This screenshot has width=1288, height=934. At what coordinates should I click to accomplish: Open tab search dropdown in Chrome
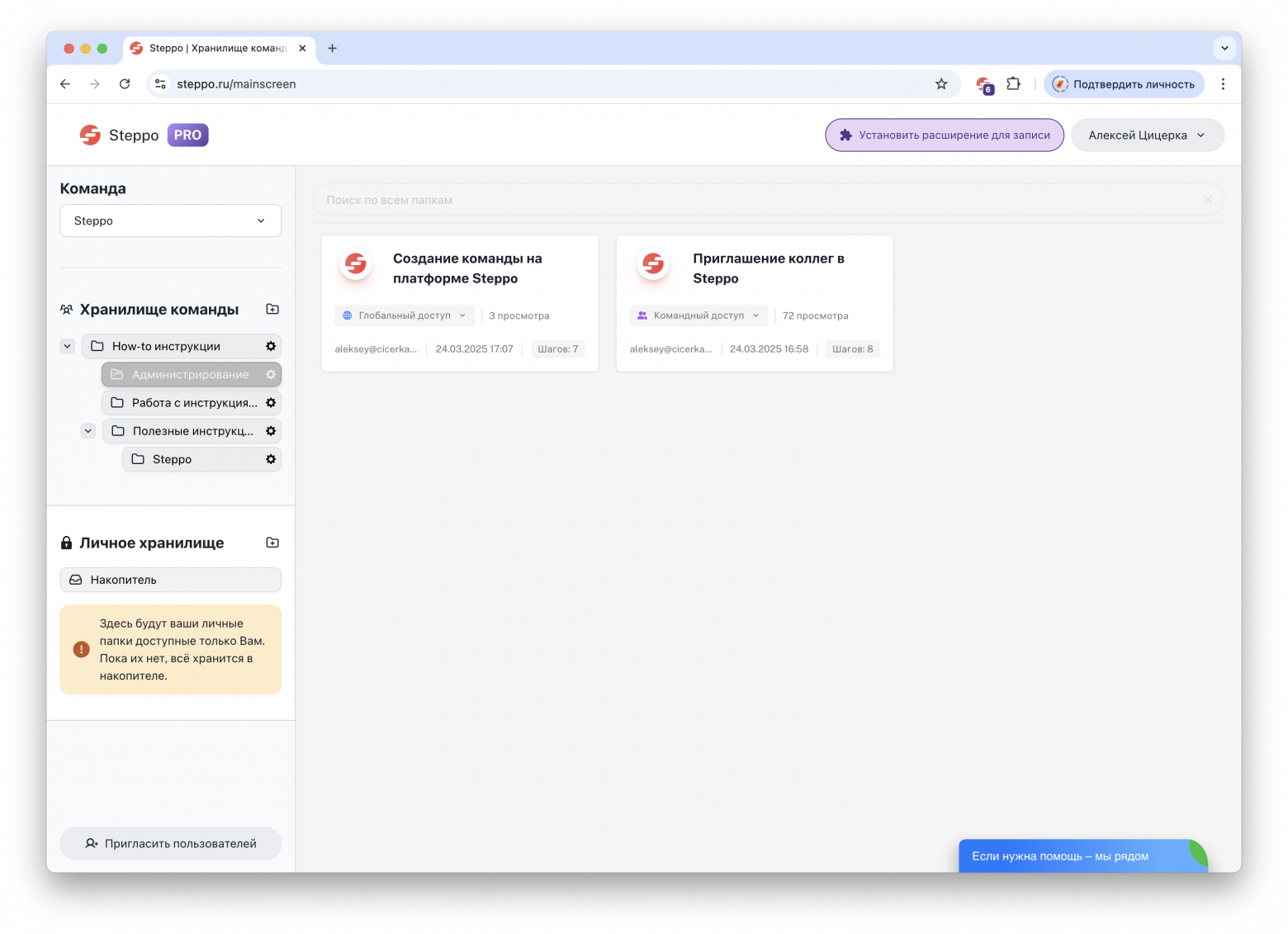click(x=1224, y=48)
